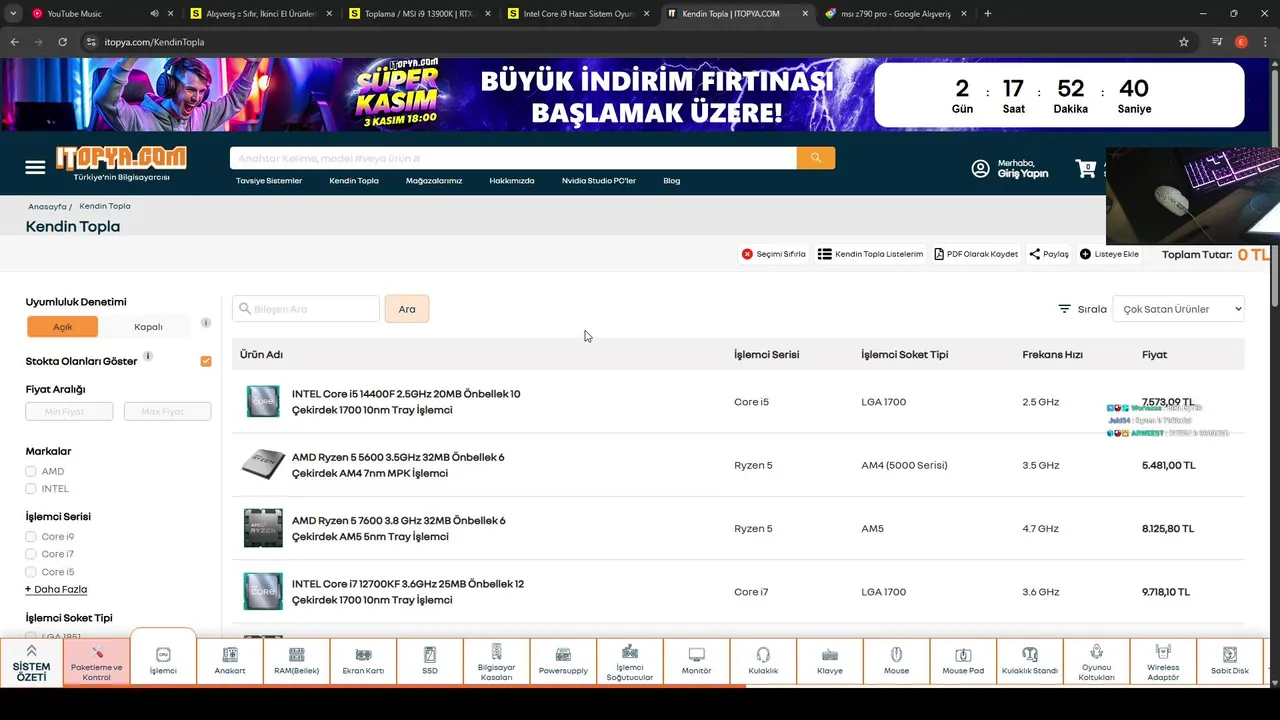This screenshot has width=1280, height=720.
Task: Open Paketleme ve Kontrol in bottom bar
Action: point(97,660)
